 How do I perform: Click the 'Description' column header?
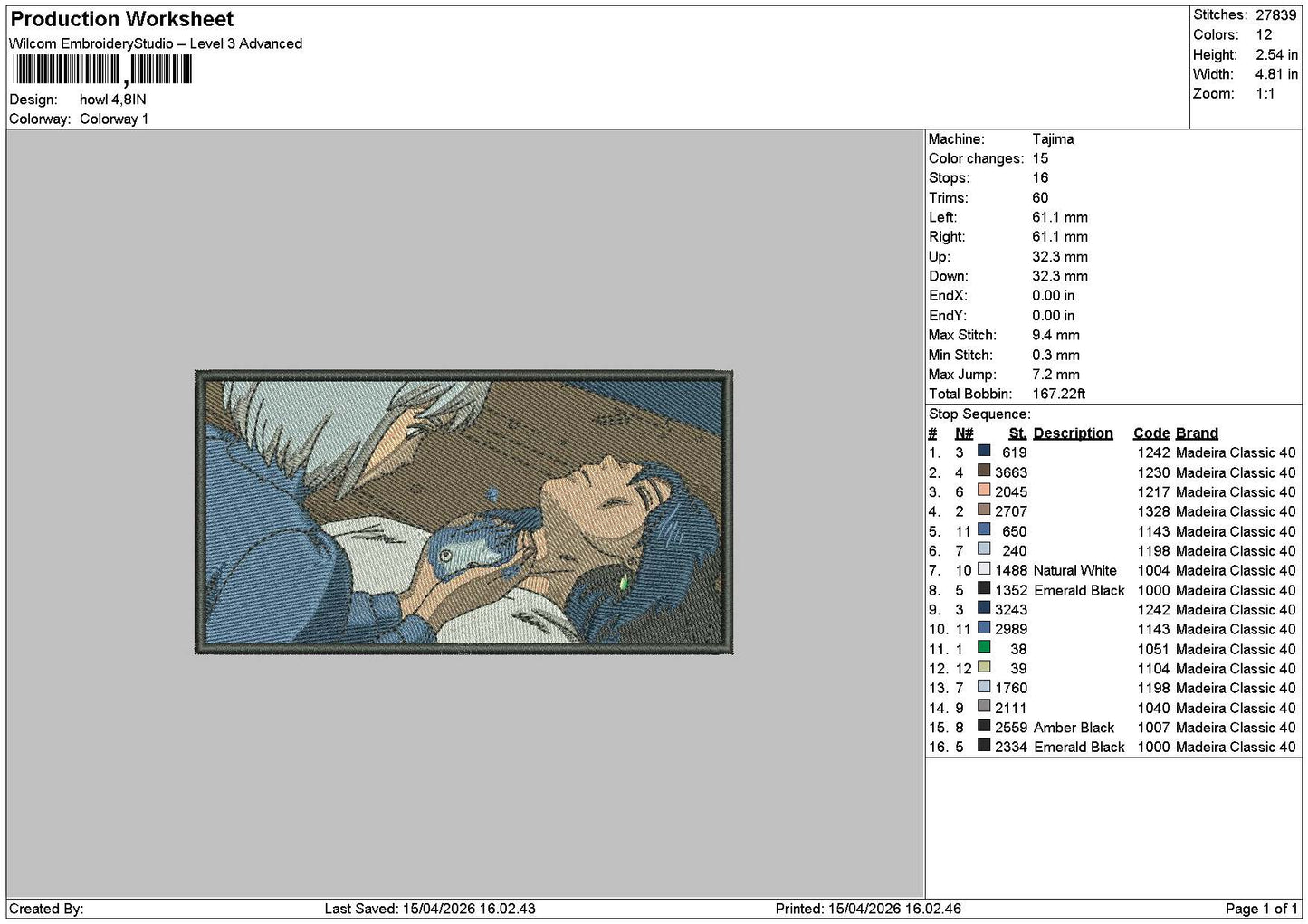pos(1073,433)
